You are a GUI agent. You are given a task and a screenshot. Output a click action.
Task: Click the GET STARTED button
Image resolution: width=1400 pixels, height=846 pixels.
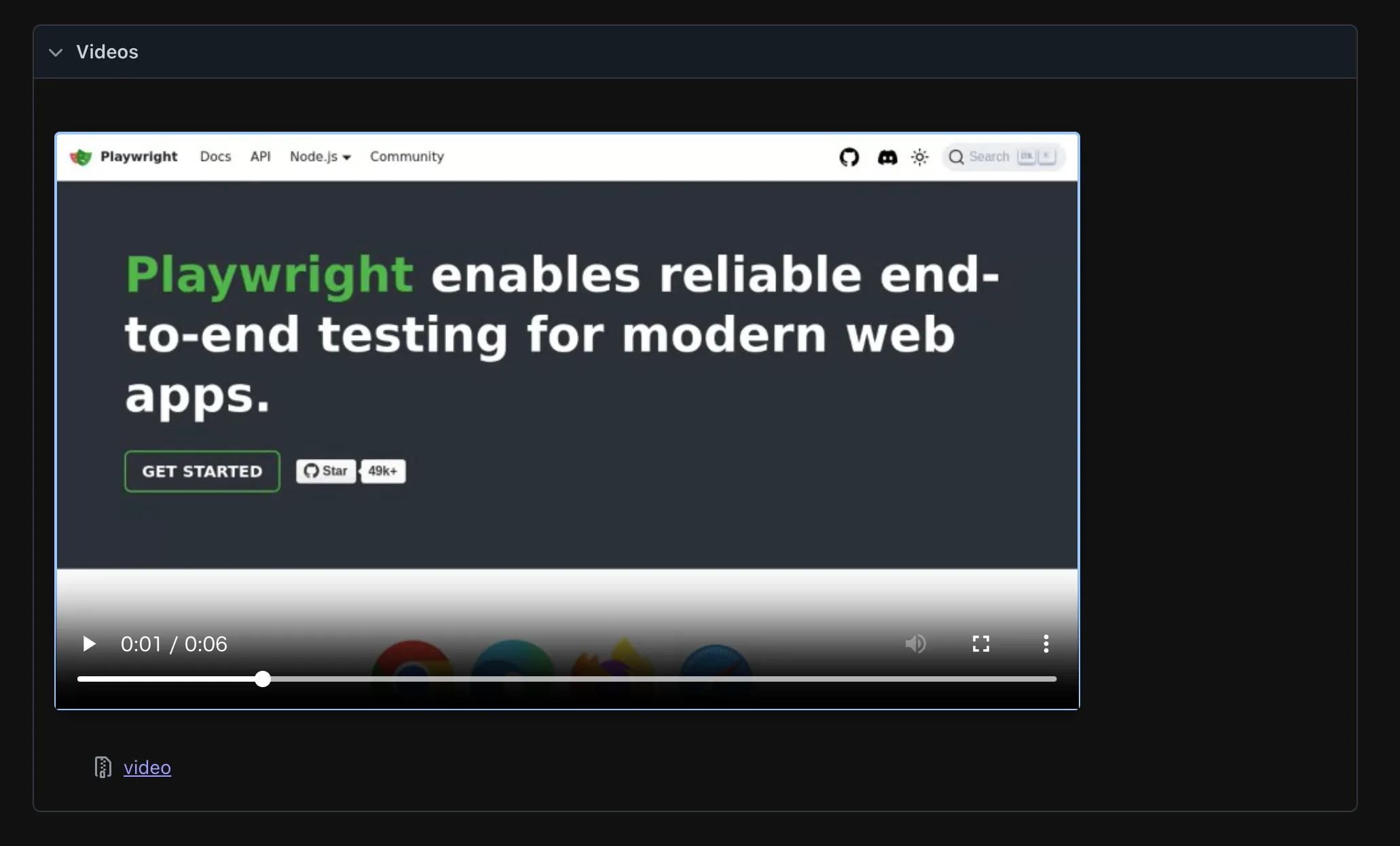[202, 471]
